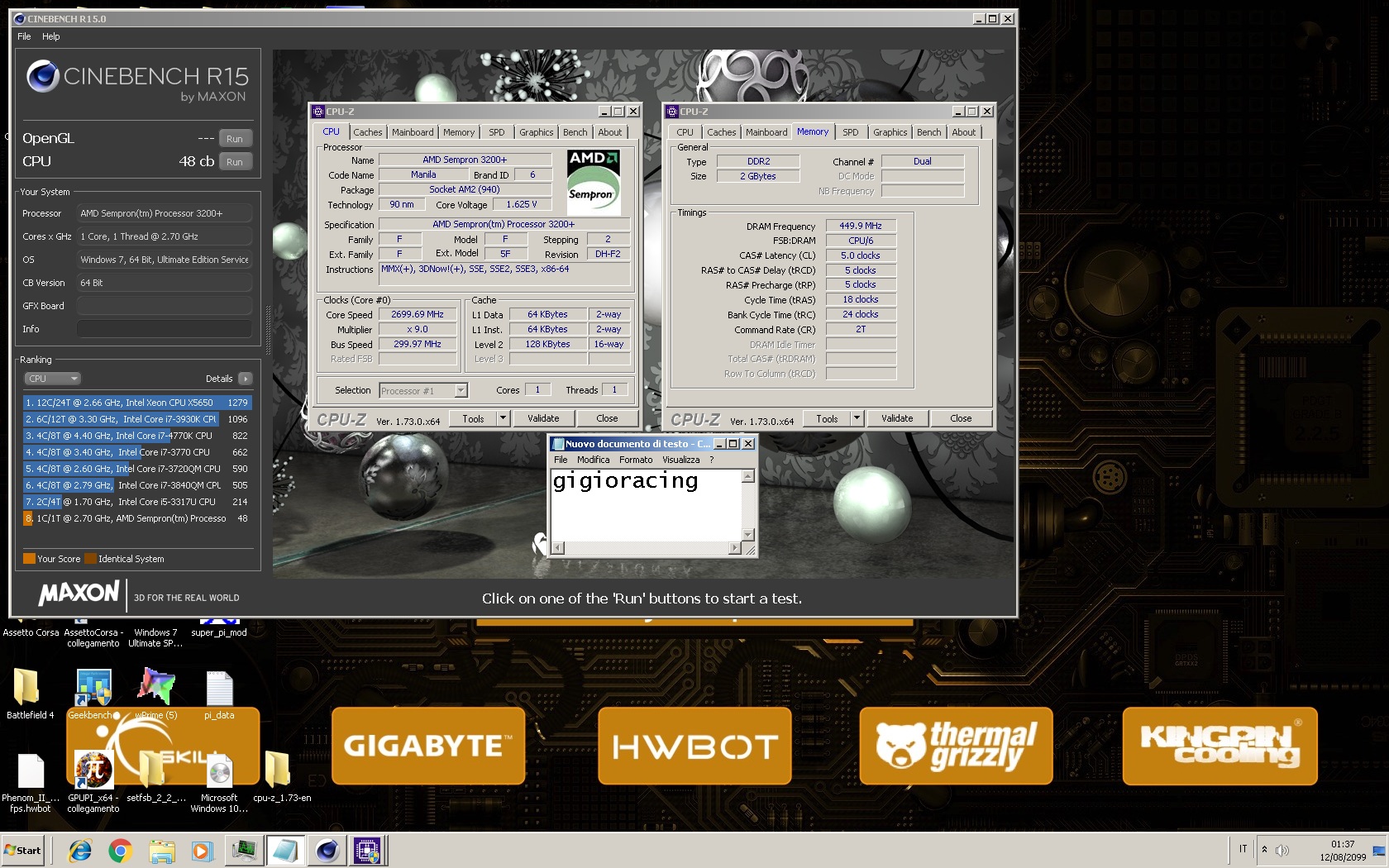Select ranking entry AMD Sempron score 48

point(137,518)
